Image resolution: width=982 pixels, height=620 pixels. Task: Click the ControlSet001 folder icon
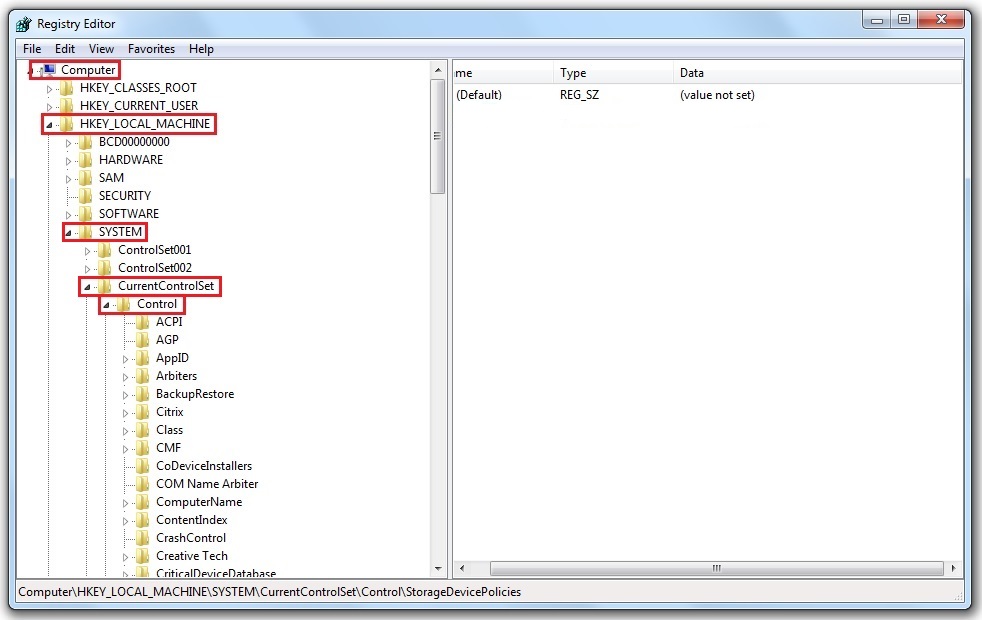pos(105,250)
